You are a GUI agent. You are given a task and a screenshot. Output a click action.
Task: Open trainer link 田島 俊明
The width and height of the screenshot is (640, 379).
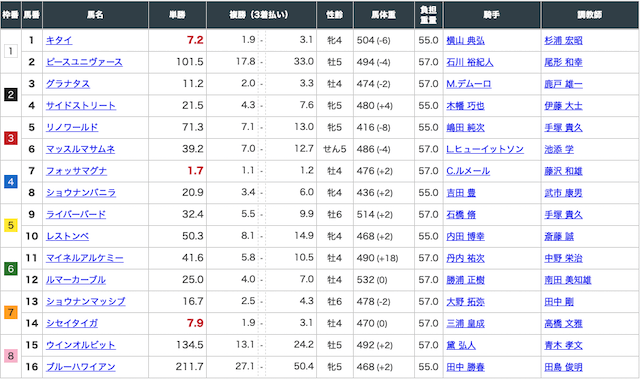563,367
